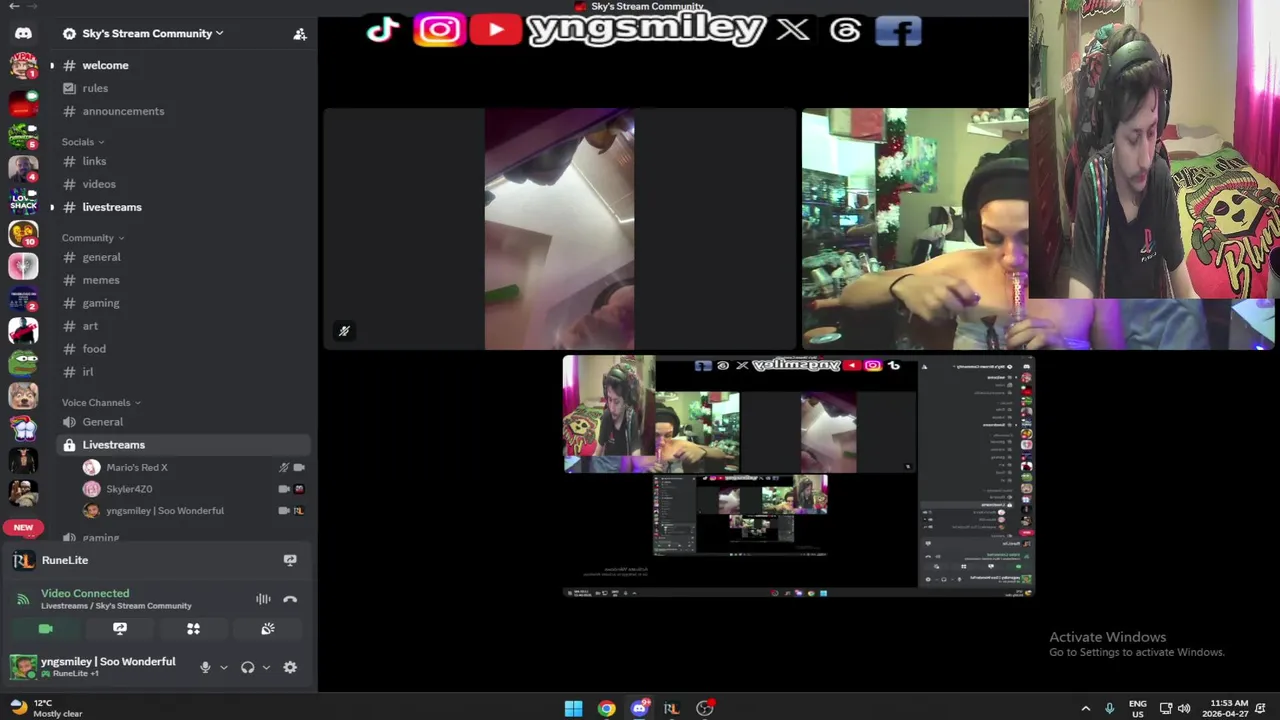Select the locked Livestreams voice channel
Screen dimensions: 1280x720
click(184, 445)
